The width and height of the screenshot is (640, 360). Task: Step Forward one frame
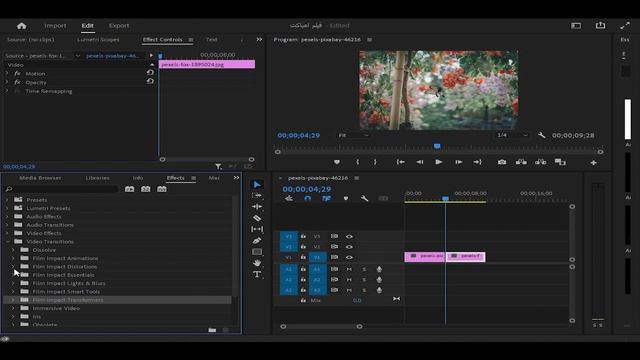coord(458,162)
